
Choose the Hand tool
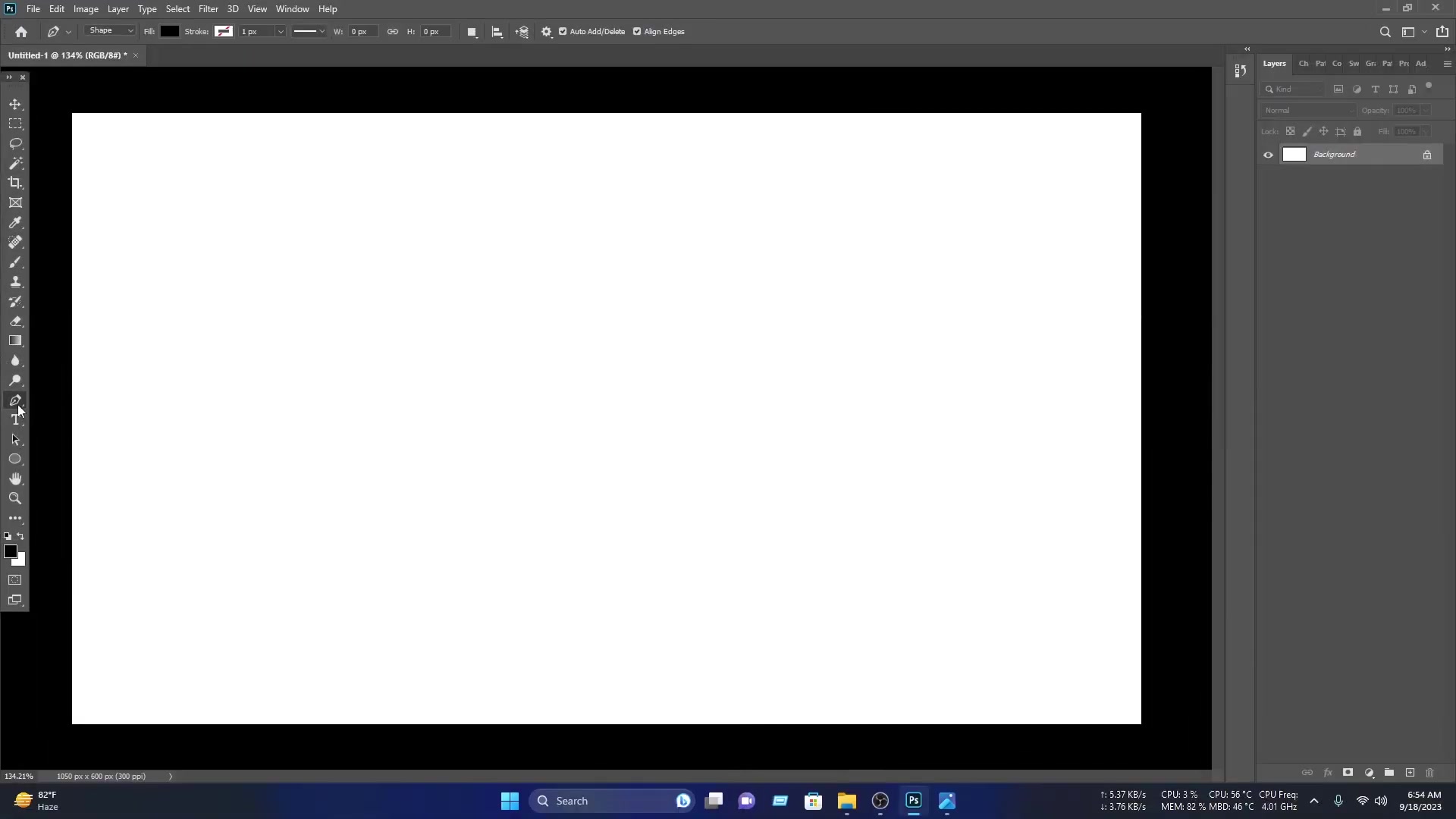(15, 479)
